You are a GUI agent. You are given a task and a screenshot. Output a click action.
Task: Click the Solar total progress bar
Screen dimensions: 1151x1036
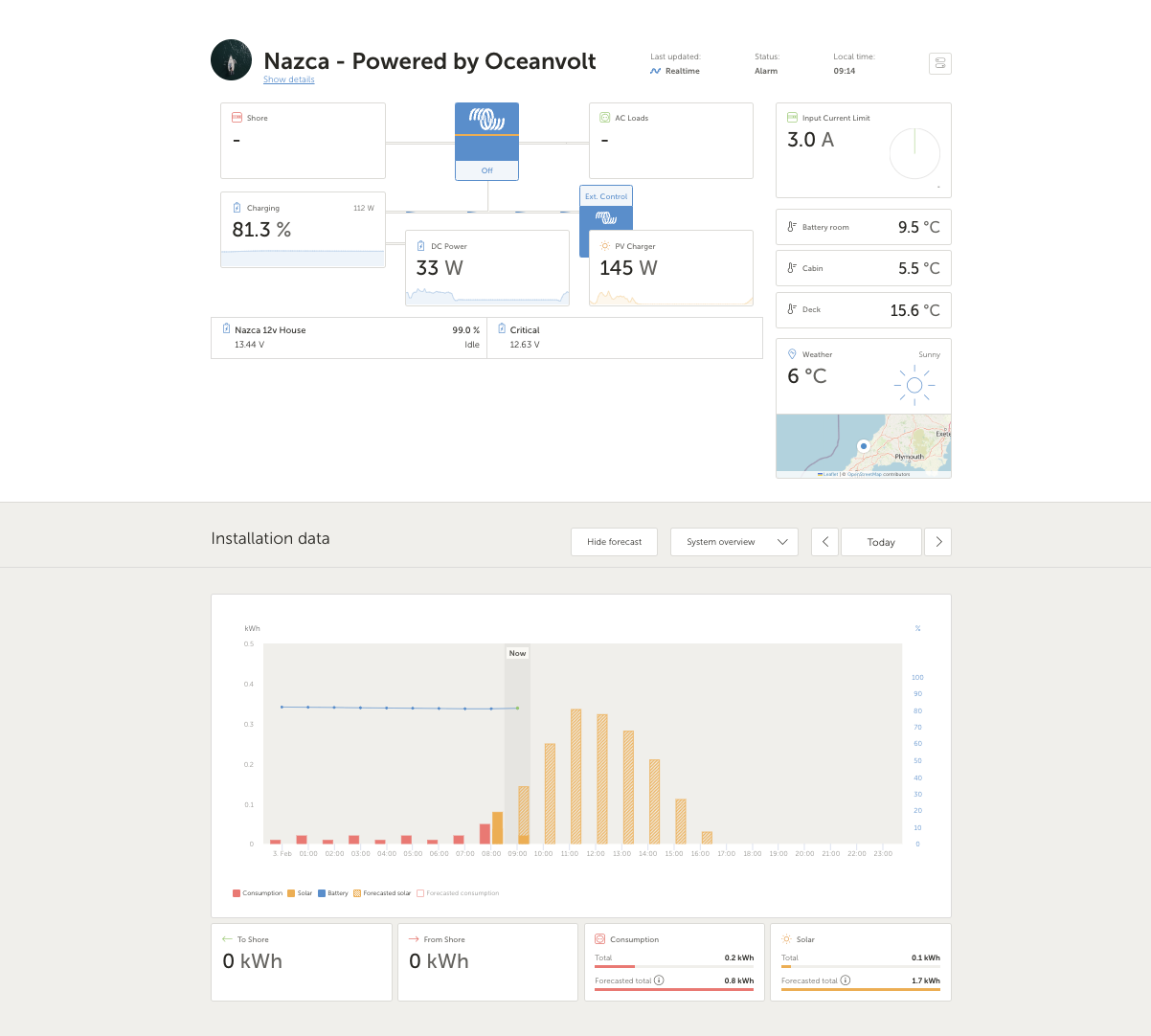[x=861, y=966]
